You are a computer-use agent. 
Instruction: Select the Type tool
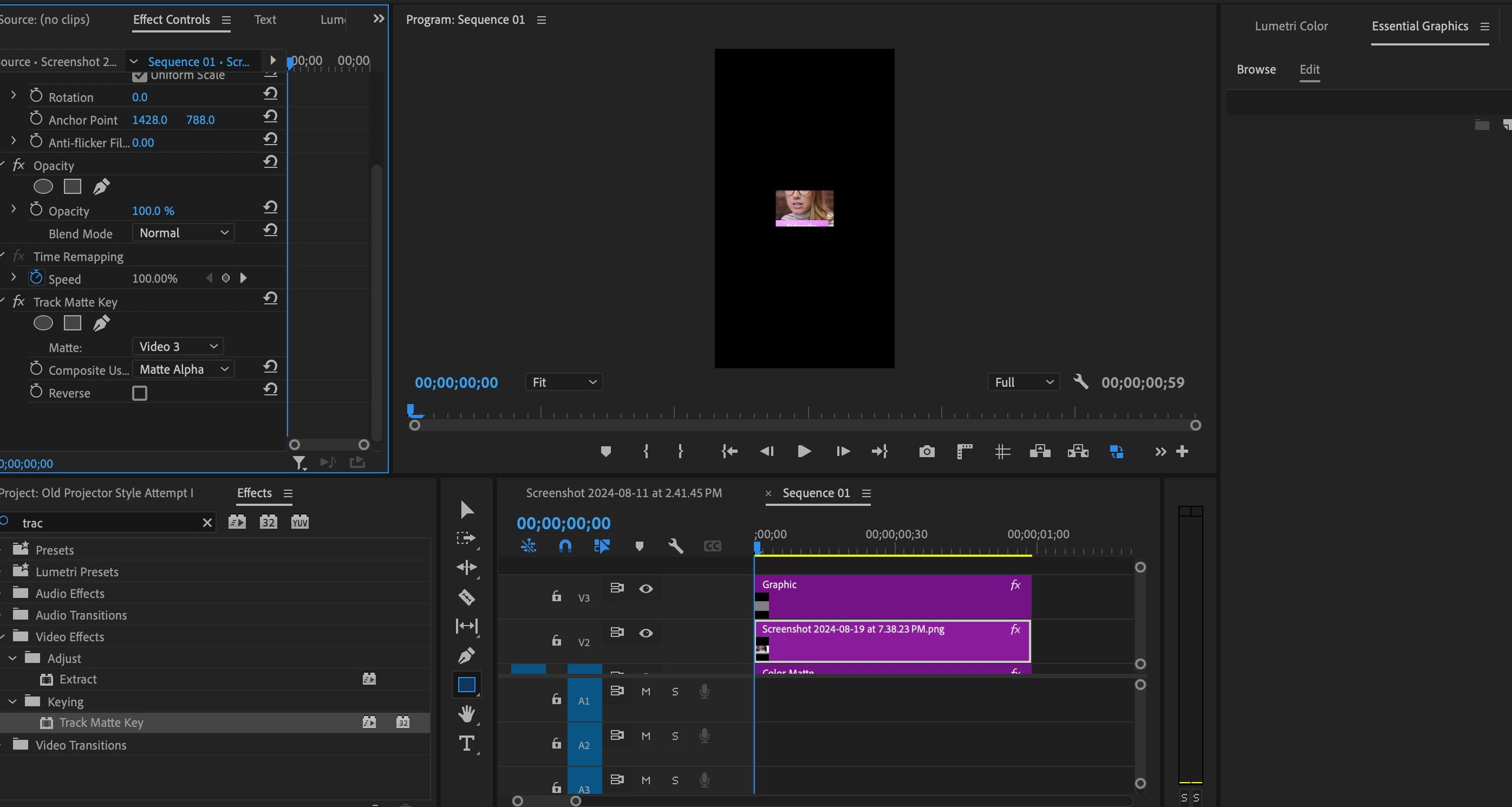pos(467,744)
